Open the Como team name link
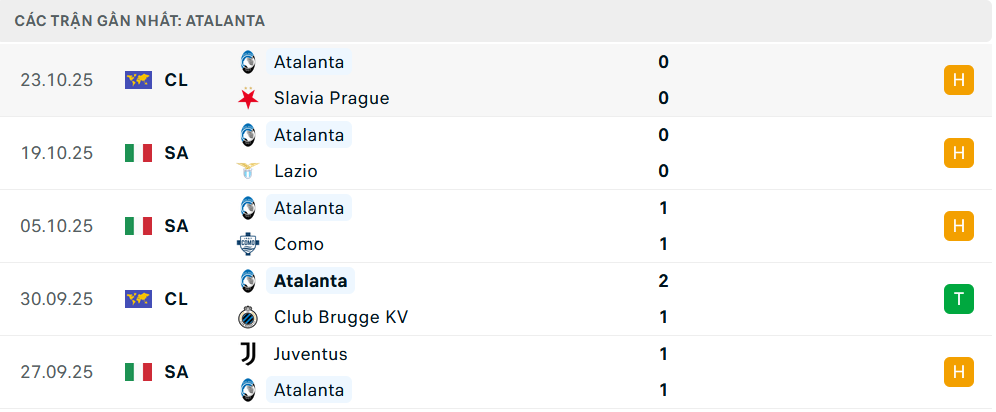 pos(298,244)
